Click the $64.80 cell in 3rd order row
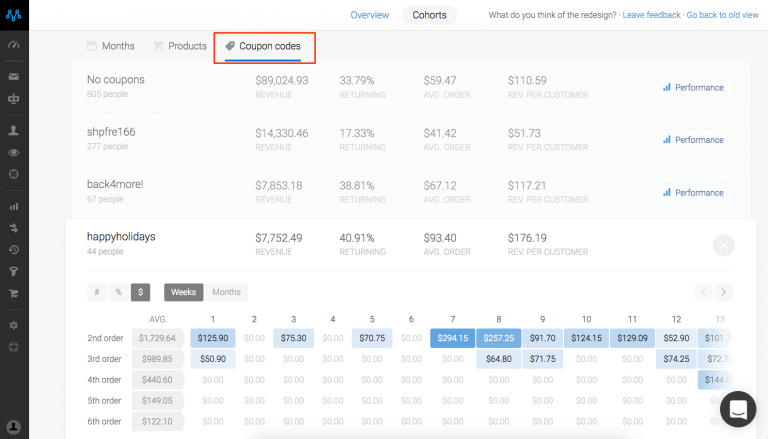This screenshot has width=768, height=439. click(499, 359)
